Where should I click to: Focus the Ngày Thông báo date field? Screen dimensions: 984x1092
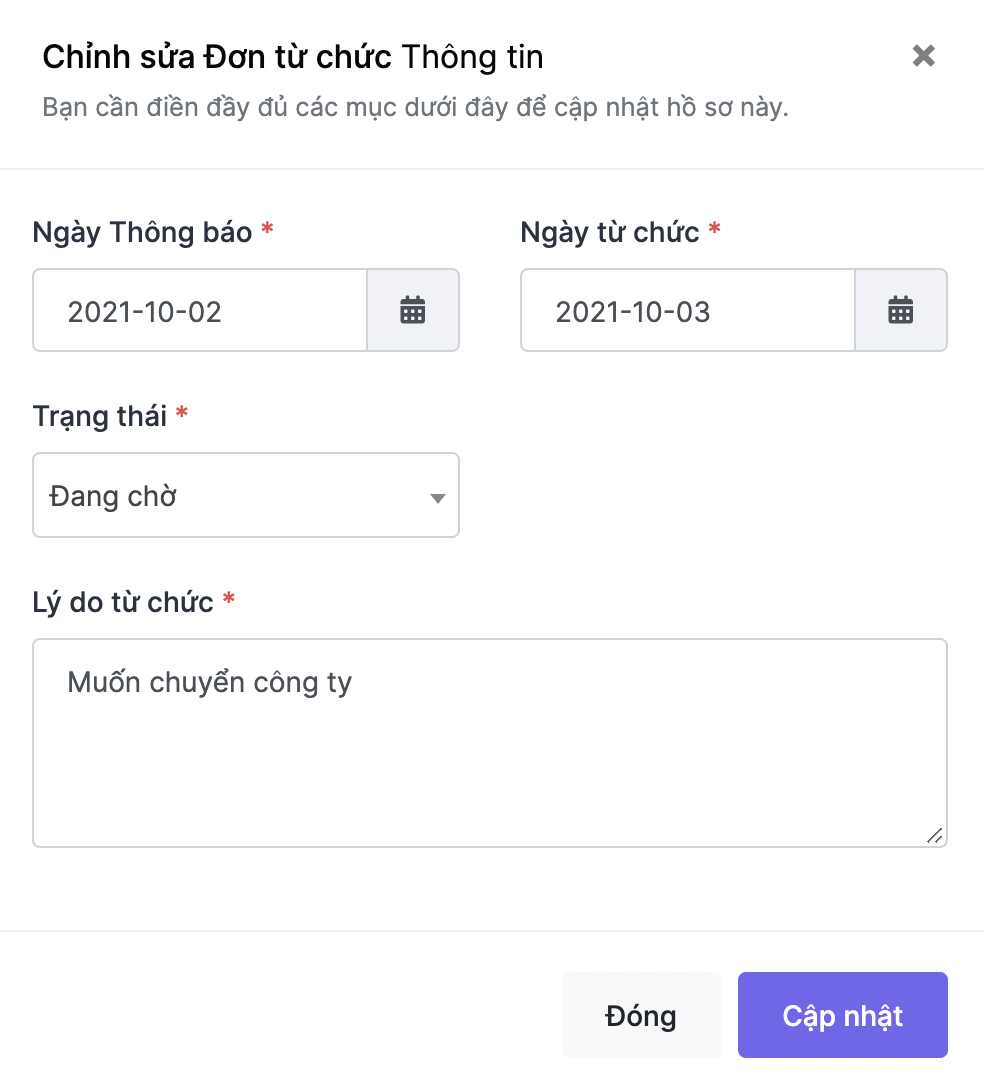200,310
